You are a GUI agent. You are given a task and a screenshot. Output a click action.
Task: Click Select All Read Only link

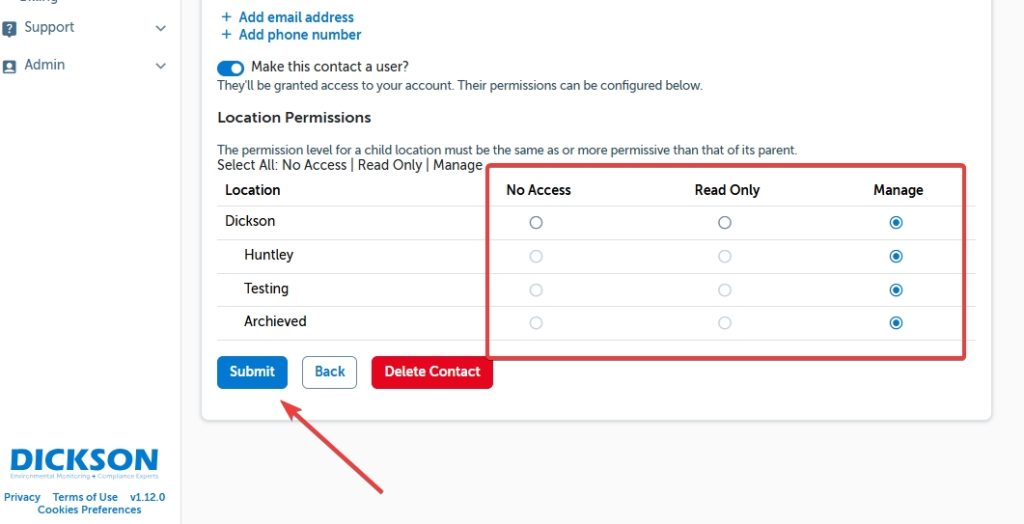click(390, 165)
